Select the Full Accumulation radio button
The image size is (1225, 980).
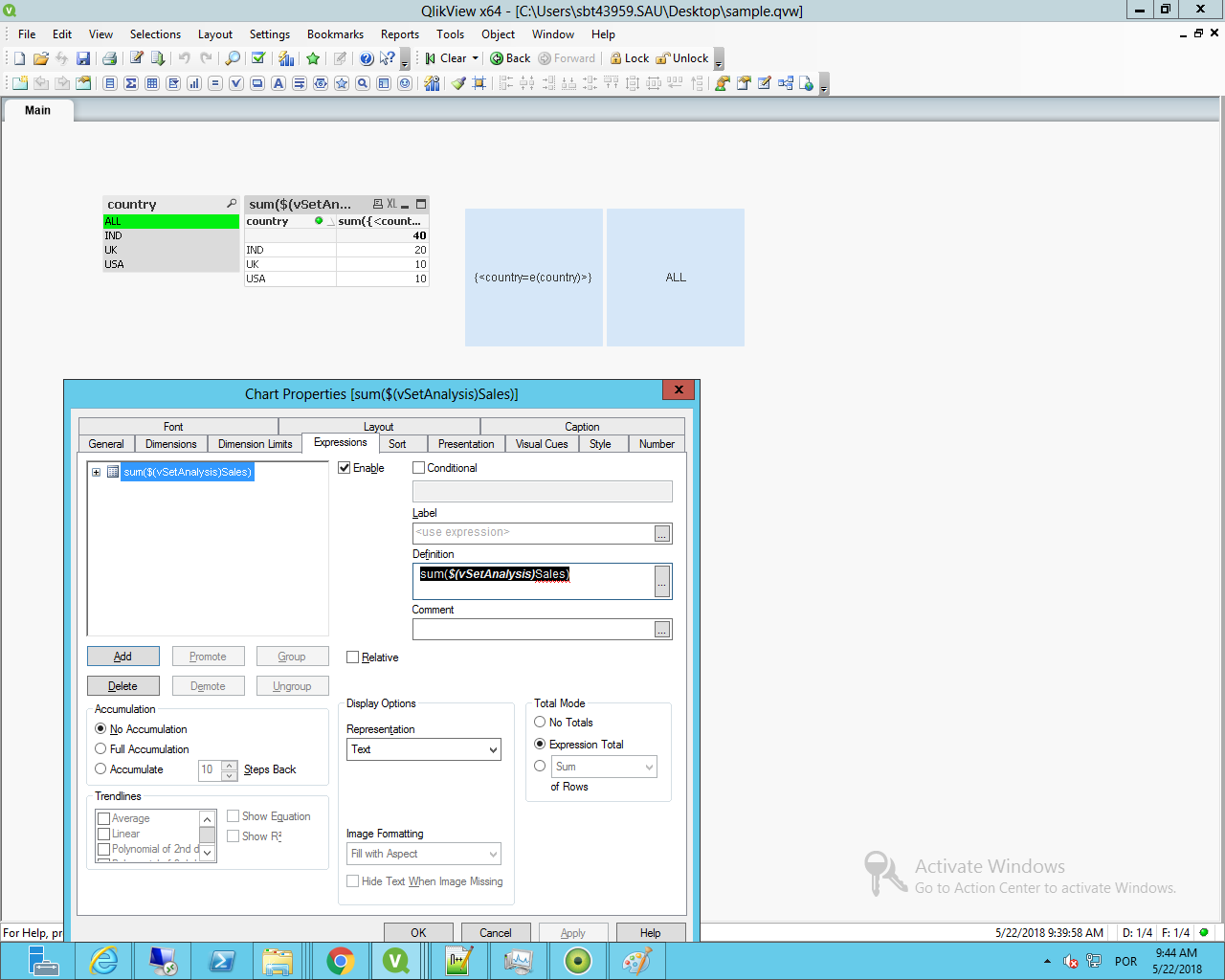pyautogui.click(x=100, y=749)
